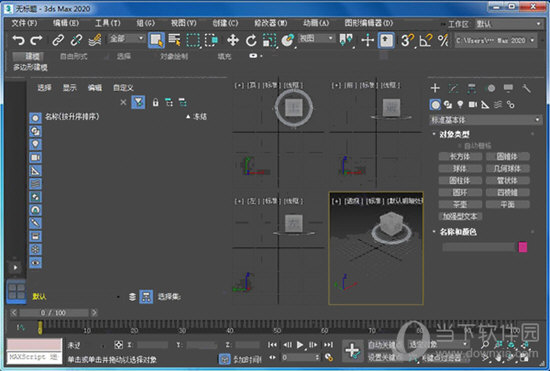Screen dimensions: 550x371
Task: Play the animation
Action: [x=300, y=345]
